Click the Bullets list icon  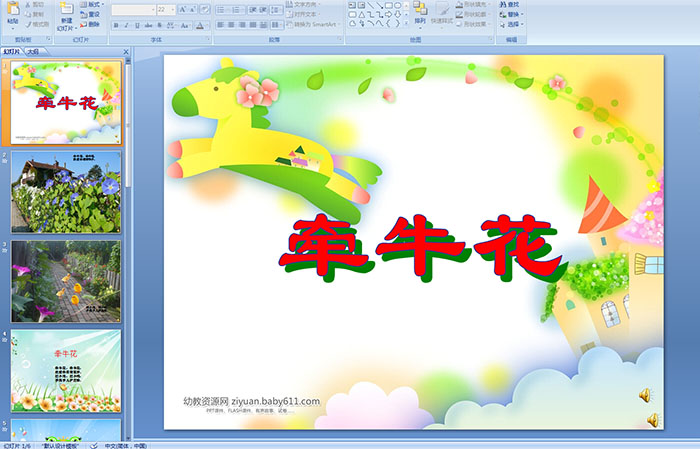(x=222, y=10)
